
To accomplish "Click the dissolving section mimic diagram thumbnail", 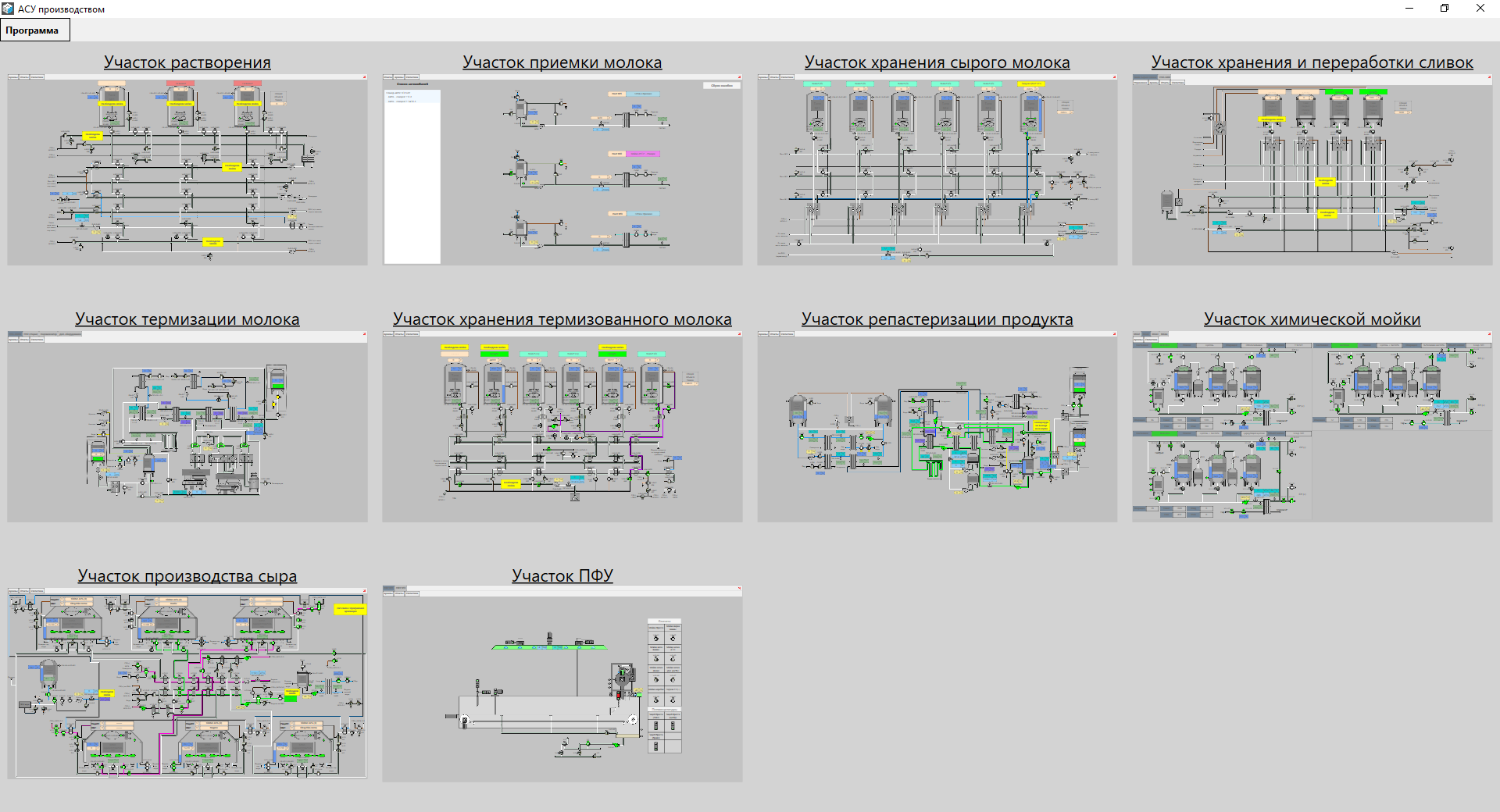I will tap(187, 172).
